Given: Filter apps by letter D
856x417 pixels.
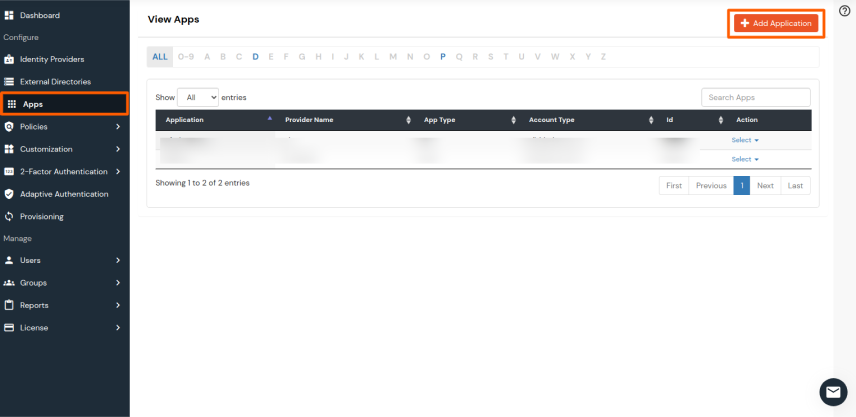Looking at the screenshot, I should point(255,57).
